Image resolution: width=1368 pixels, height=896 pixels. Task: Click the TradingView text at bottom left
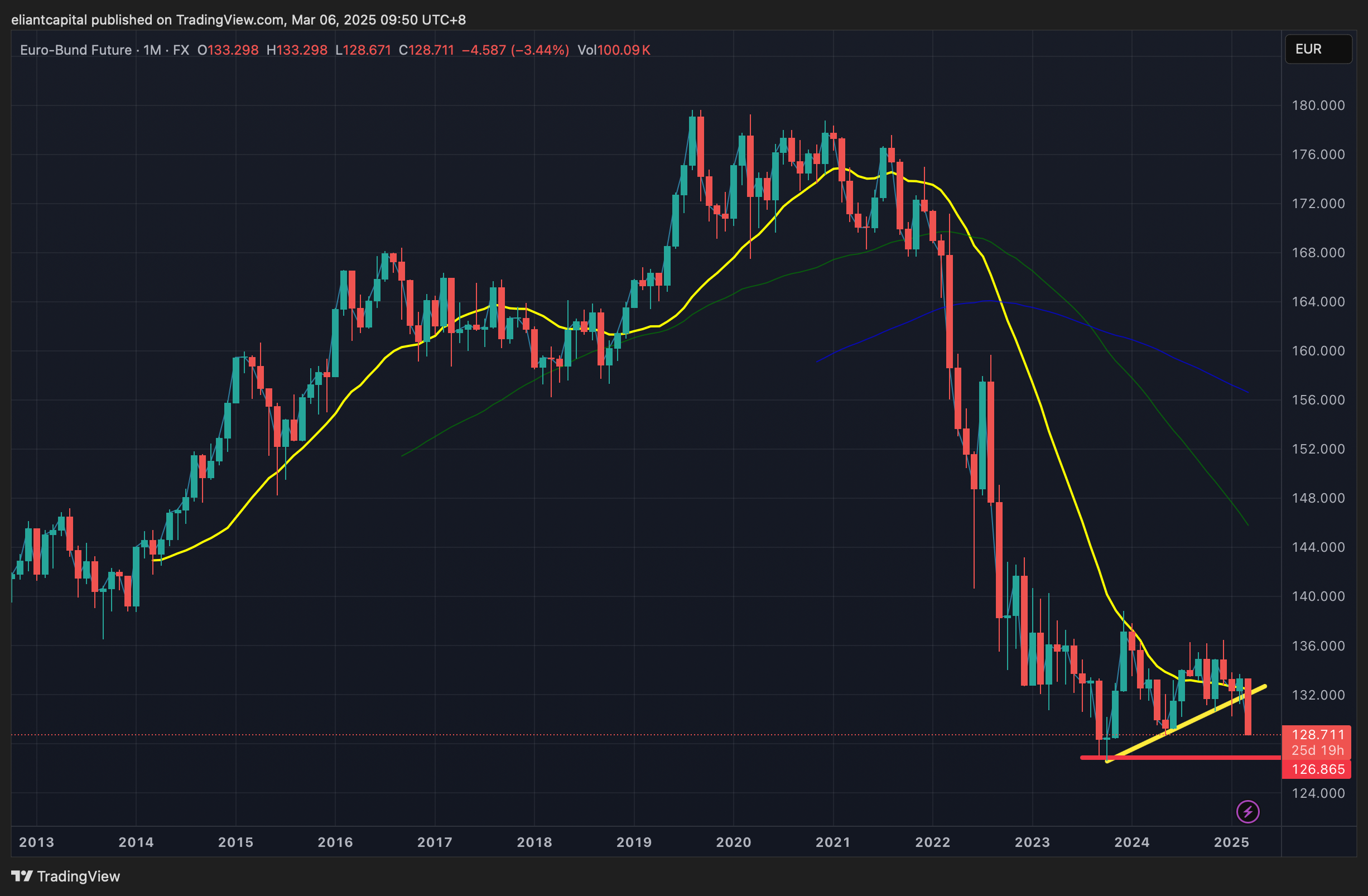coord(78,876)
